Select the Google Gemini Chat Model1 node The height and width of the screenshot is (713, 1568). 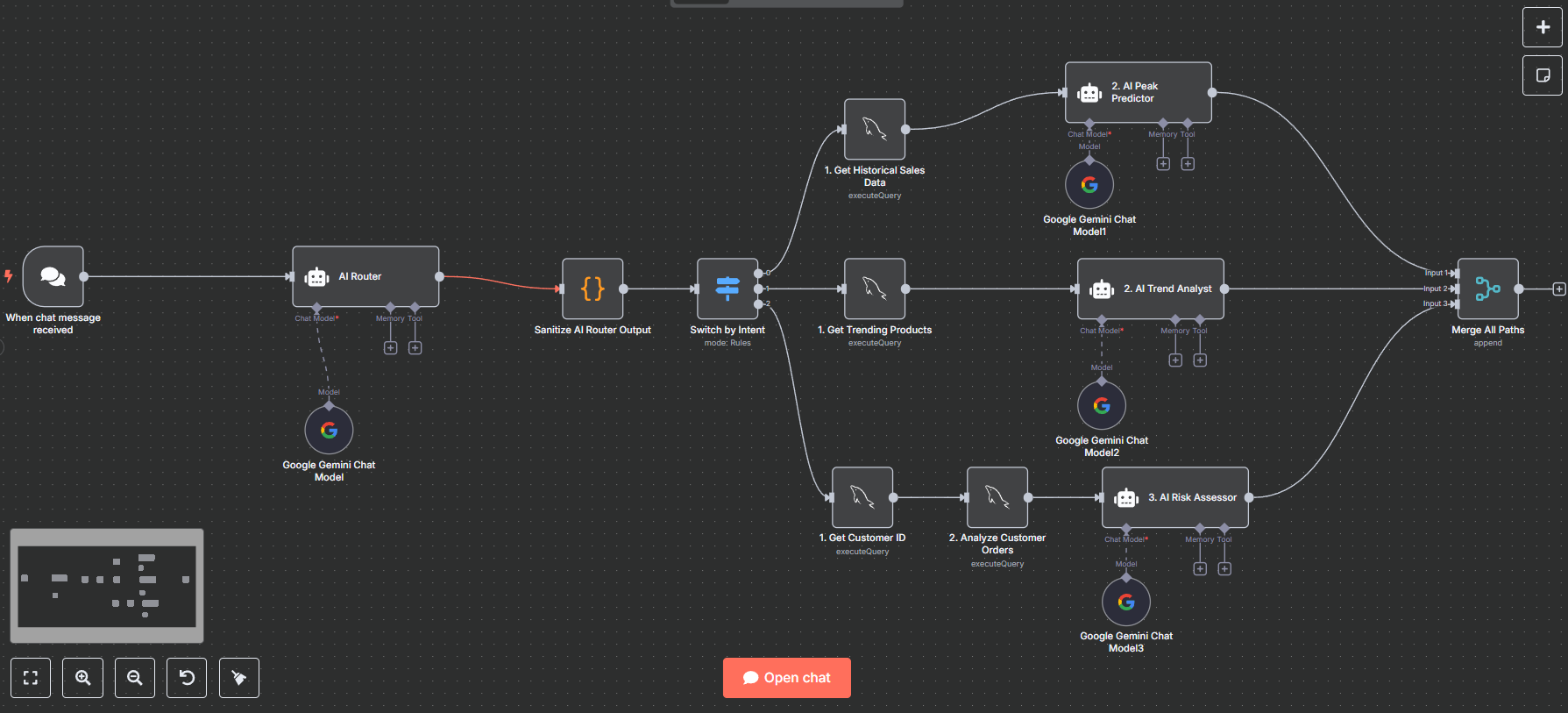click(1089, 185)
